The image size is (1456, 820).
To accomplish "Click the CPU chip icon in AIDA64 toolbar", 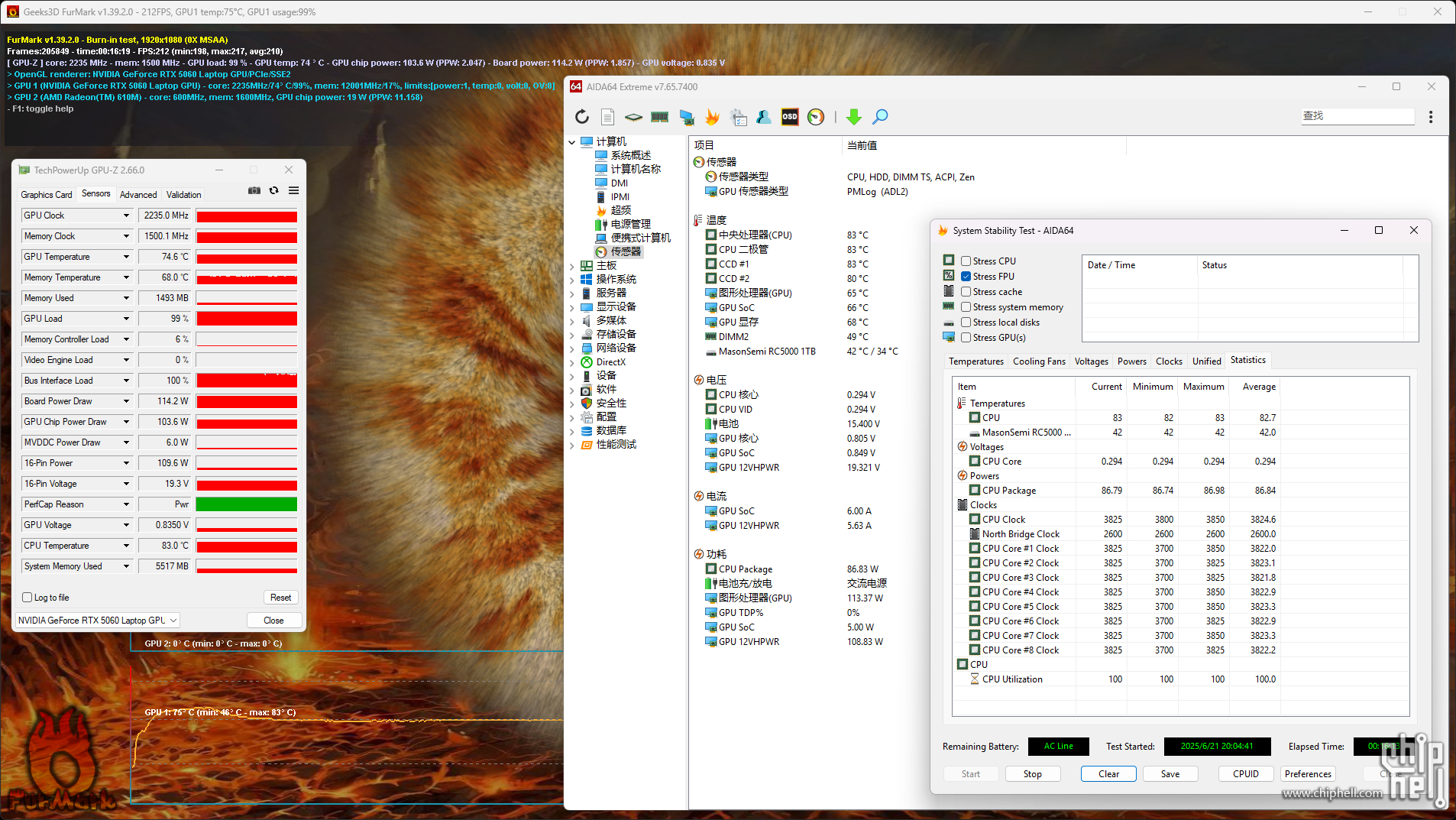I will 633,117.
